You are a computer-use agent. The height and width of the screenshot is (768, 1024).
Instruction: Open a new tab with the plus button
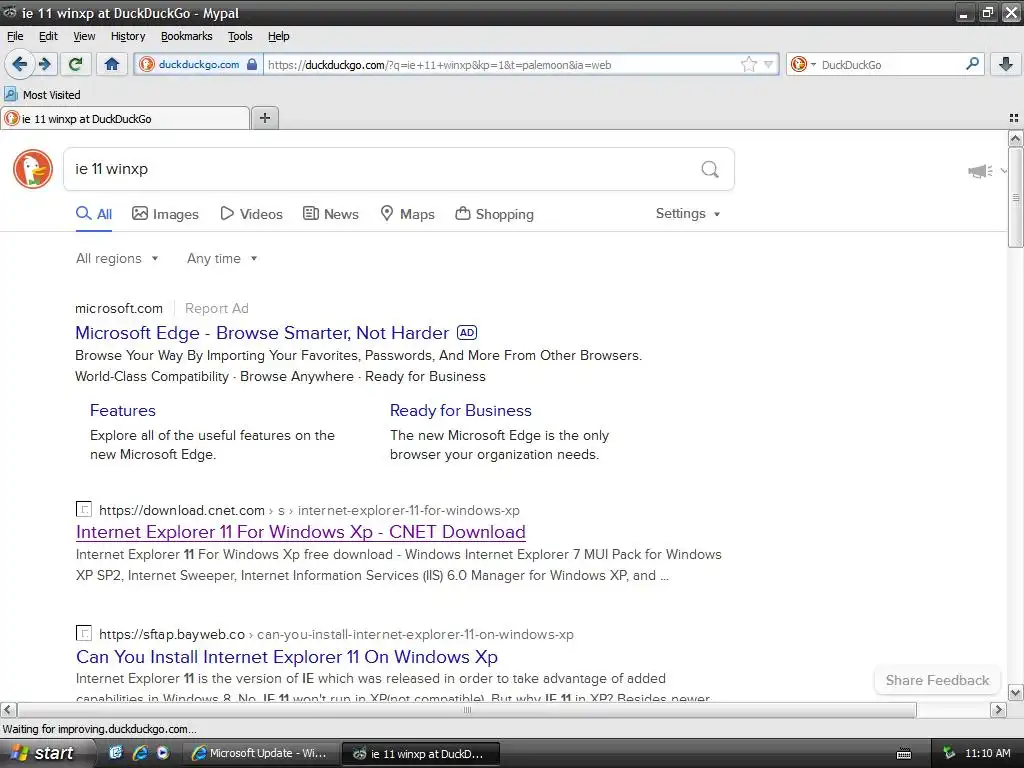[264, 118]
